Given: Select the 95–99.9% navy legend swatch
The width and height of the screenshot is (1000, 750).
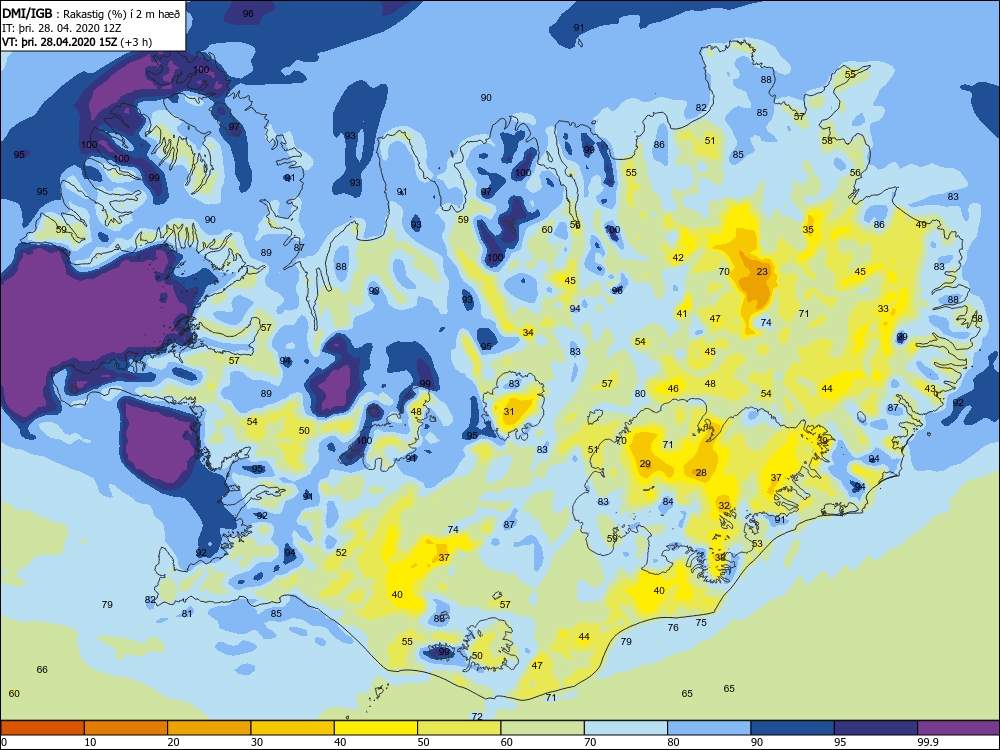Looking at the screenshot, I should (876, 728).
